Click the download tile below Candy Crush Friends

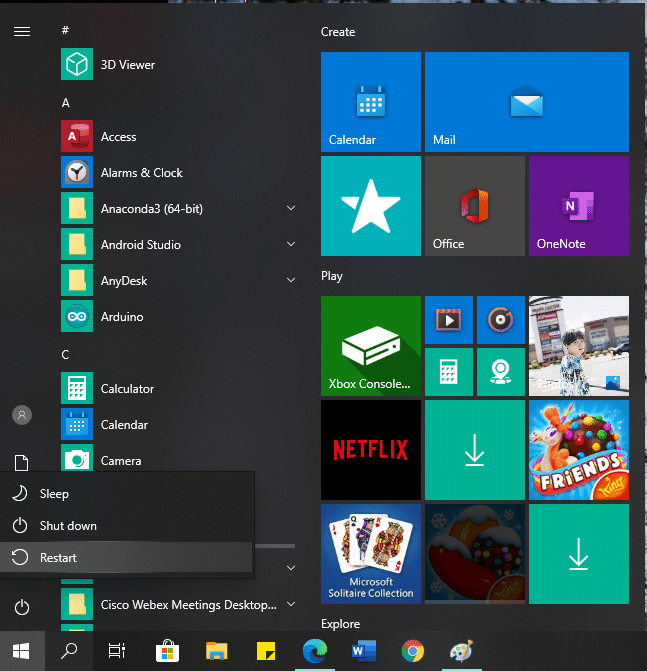(579, 554)
